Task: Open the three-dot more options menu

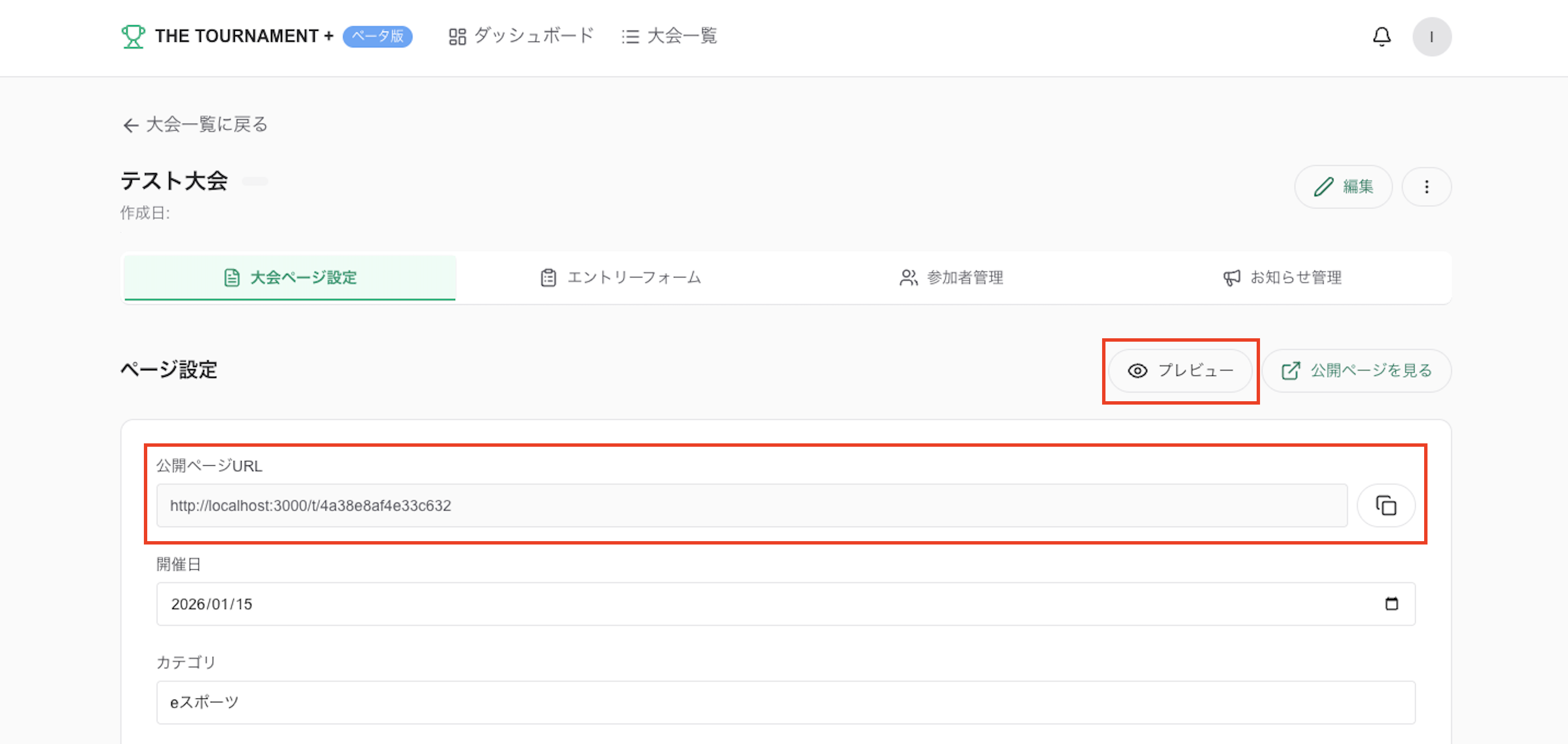Action: click(x=1426, y=187)
